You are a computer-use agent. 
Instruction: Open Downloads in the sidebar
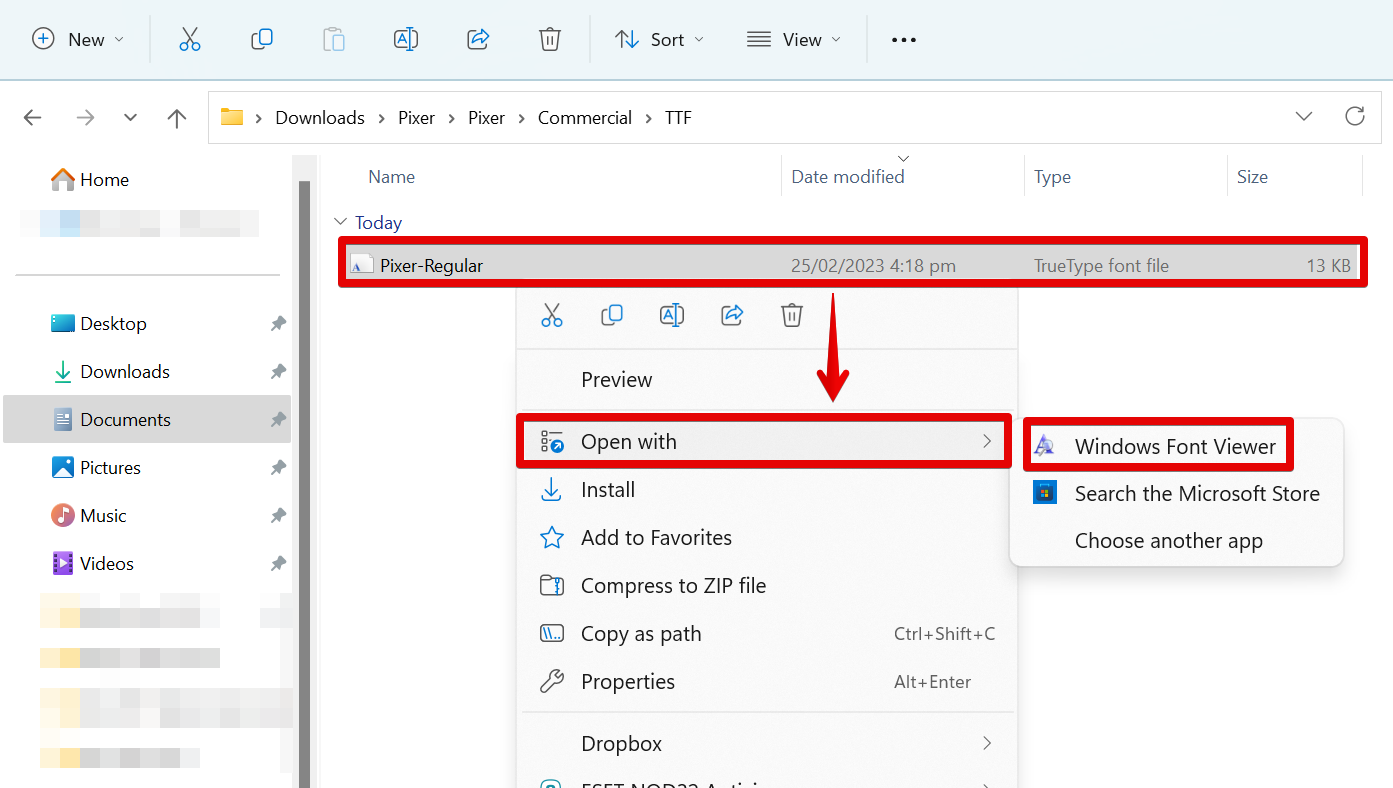coord(124,372)
